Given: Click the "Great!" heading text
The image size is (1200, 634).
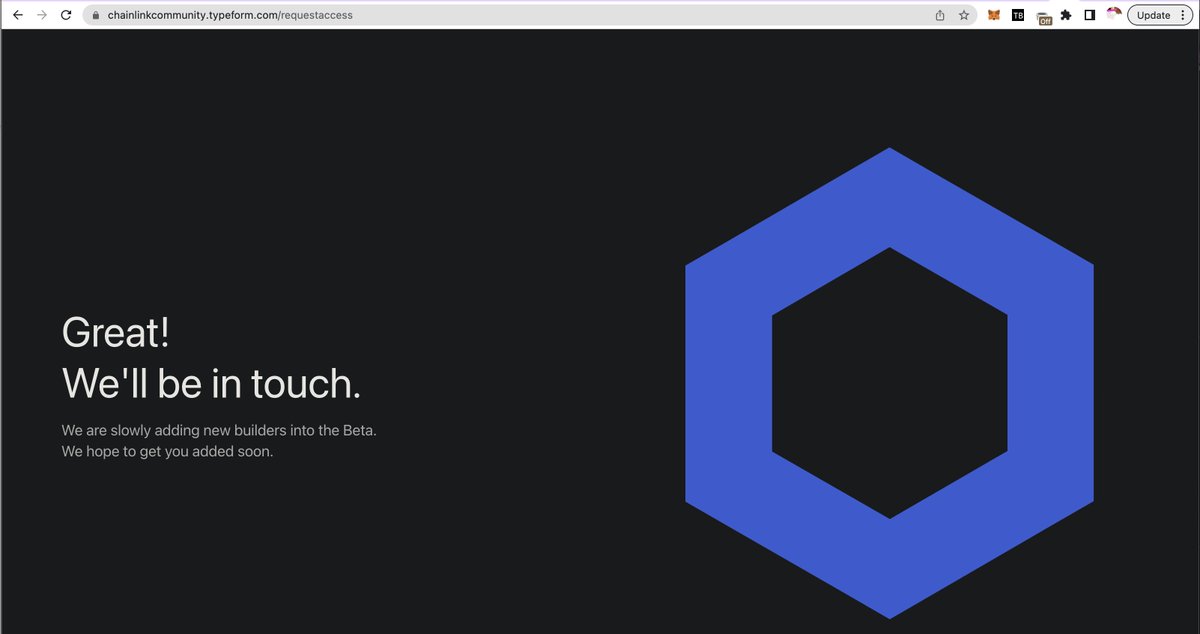Looking at the screenshot, I should (x=115, y=332).
